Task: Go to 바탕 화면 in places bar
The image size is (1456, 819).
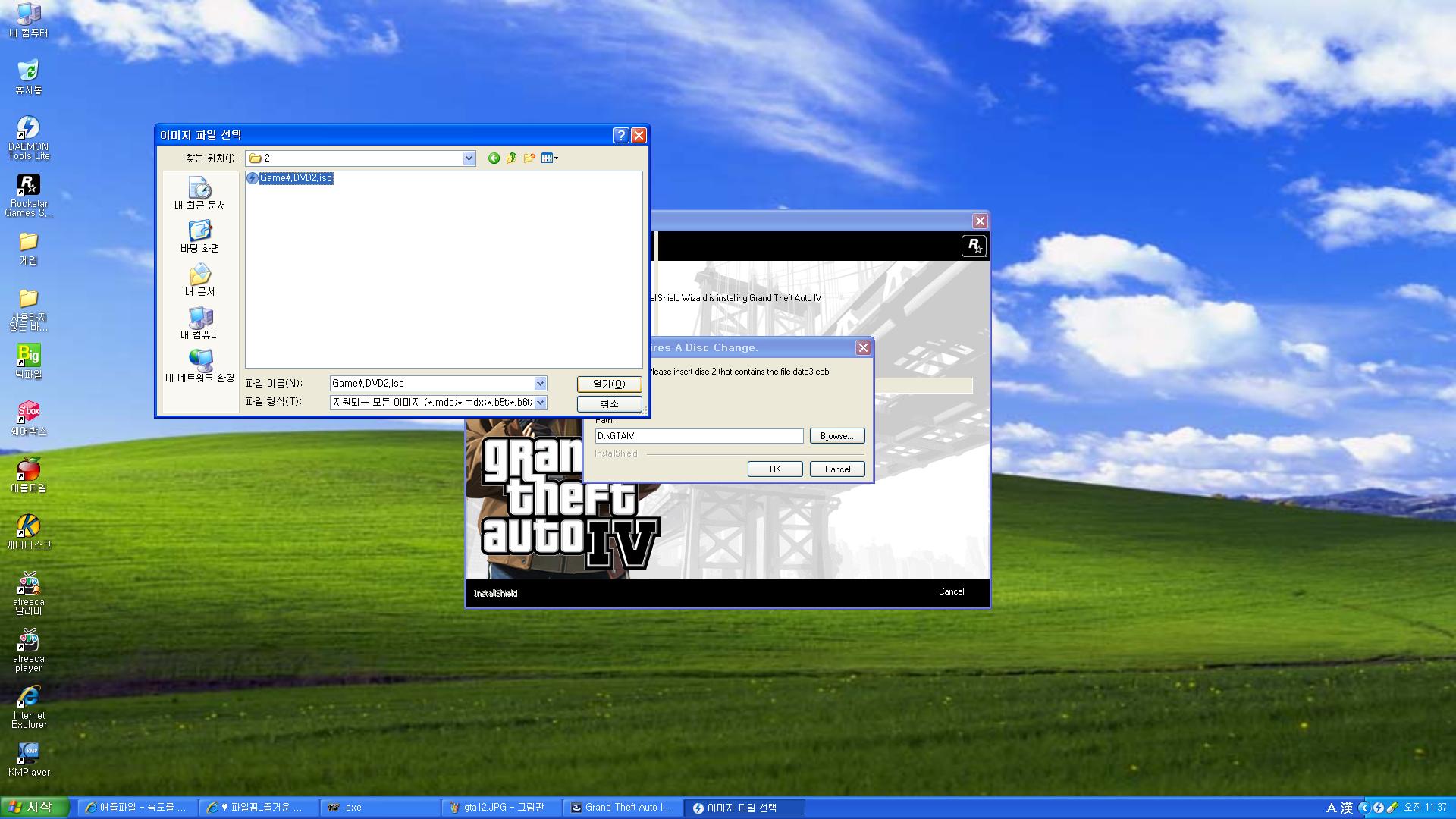Action: (x=200, y=237)
